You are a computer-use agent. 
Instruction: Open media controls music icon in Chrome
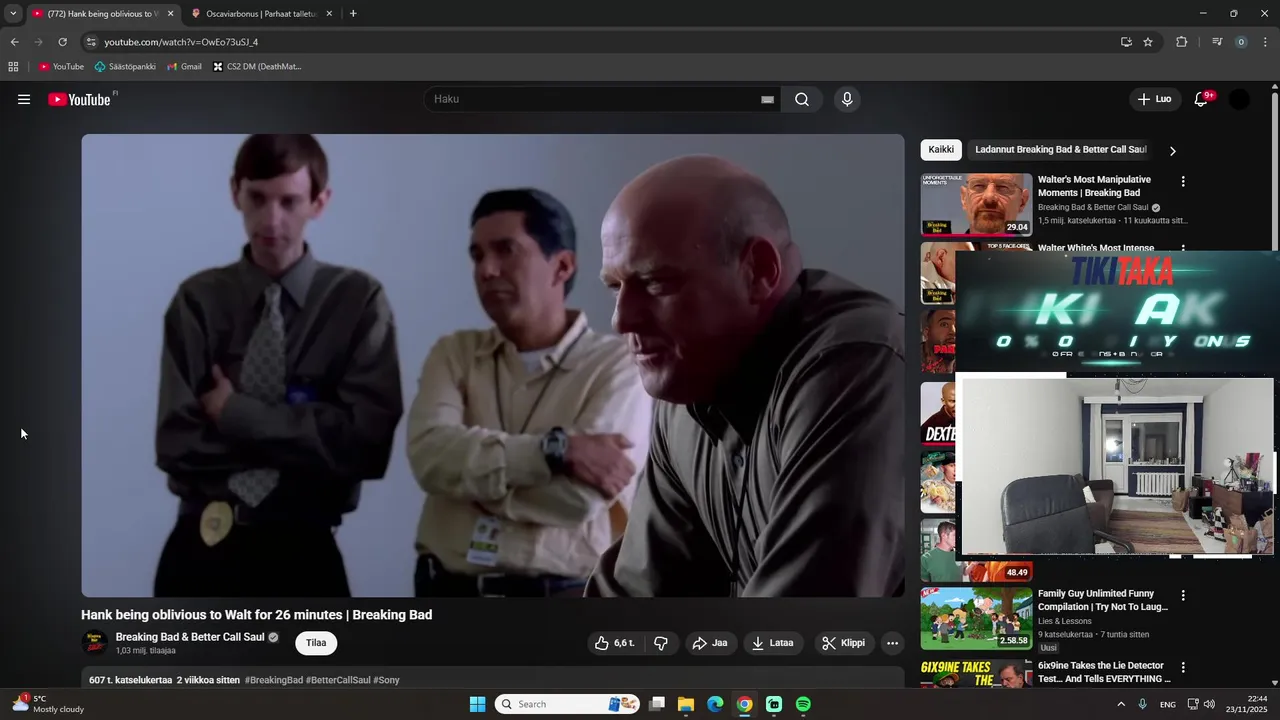coord(1217,42)
